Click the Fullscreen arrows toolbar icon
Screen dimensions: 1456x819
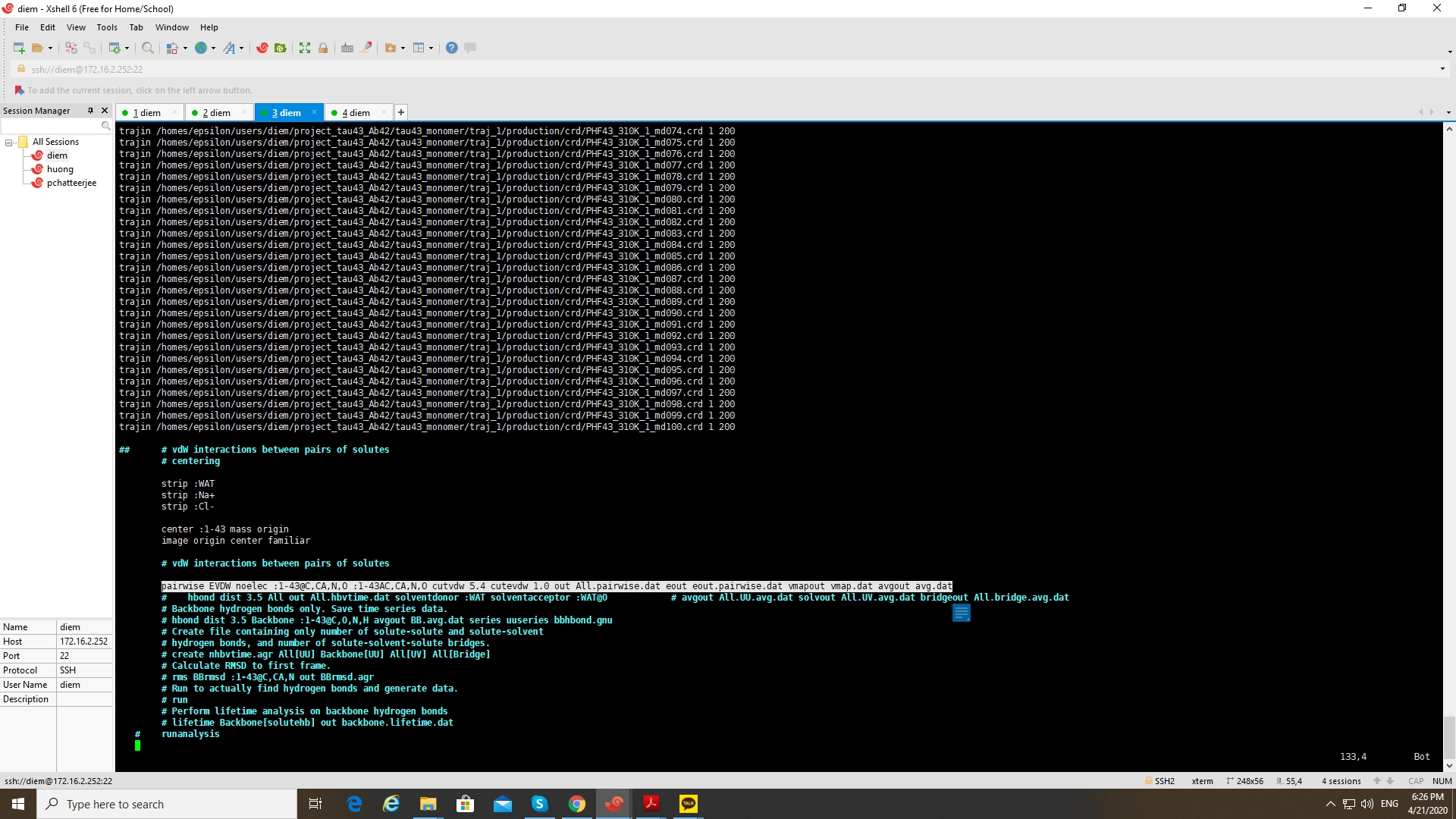point(305,48)
